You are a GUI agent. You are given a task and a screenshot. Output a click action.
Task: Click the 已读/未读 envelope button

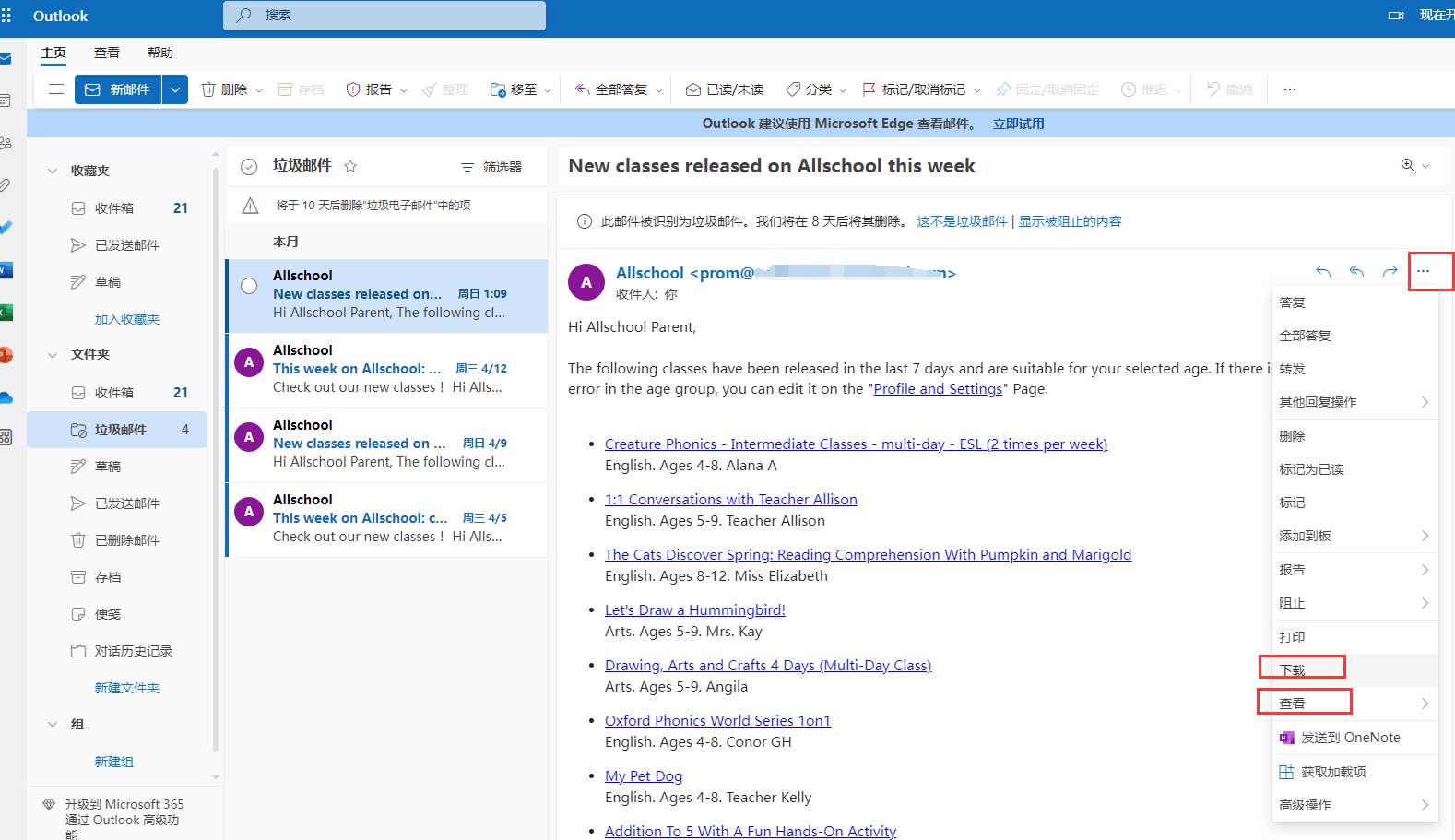coord(725,89)
